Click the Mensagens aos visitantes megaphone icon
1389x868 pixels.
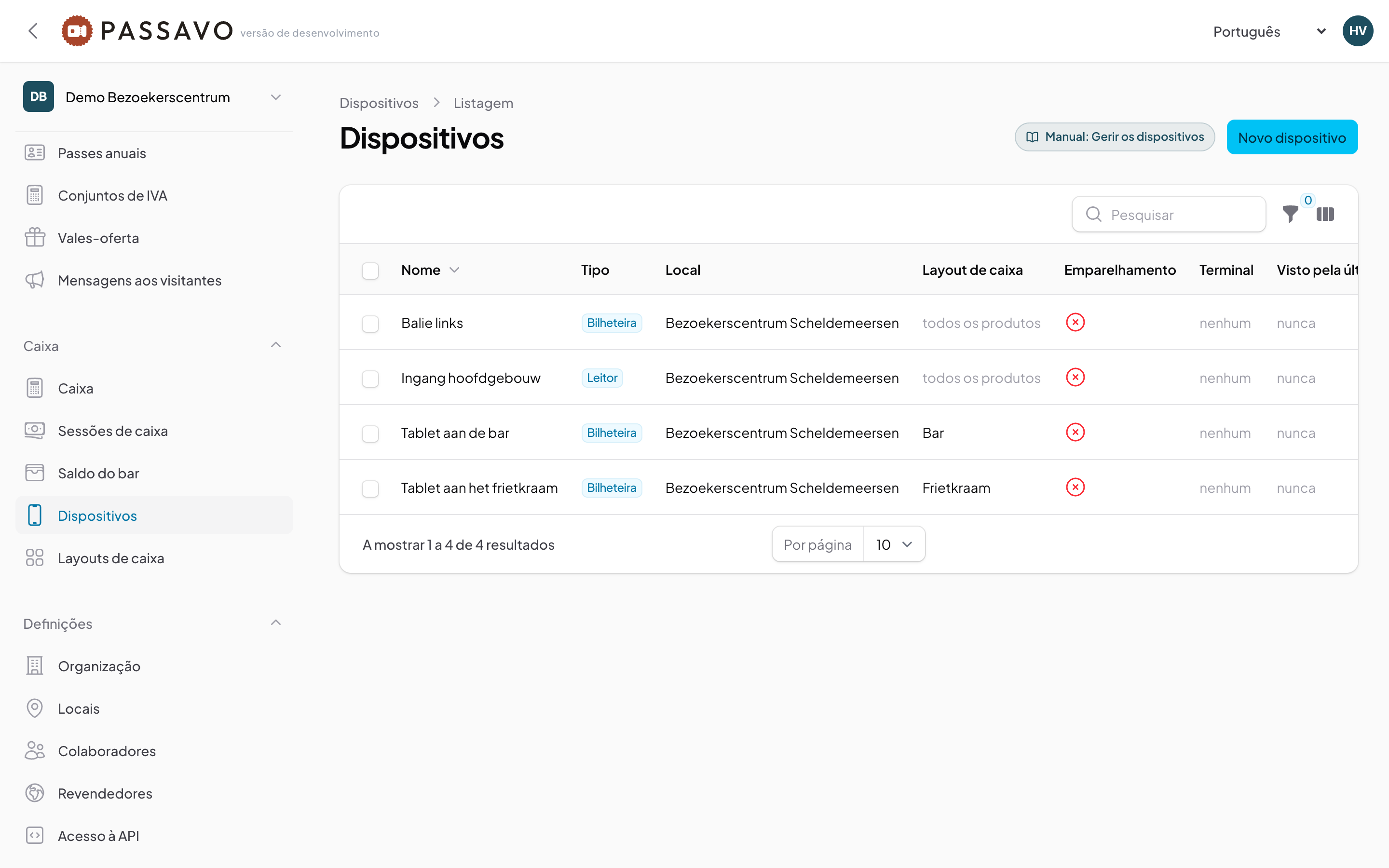click(x=35, y=280)
